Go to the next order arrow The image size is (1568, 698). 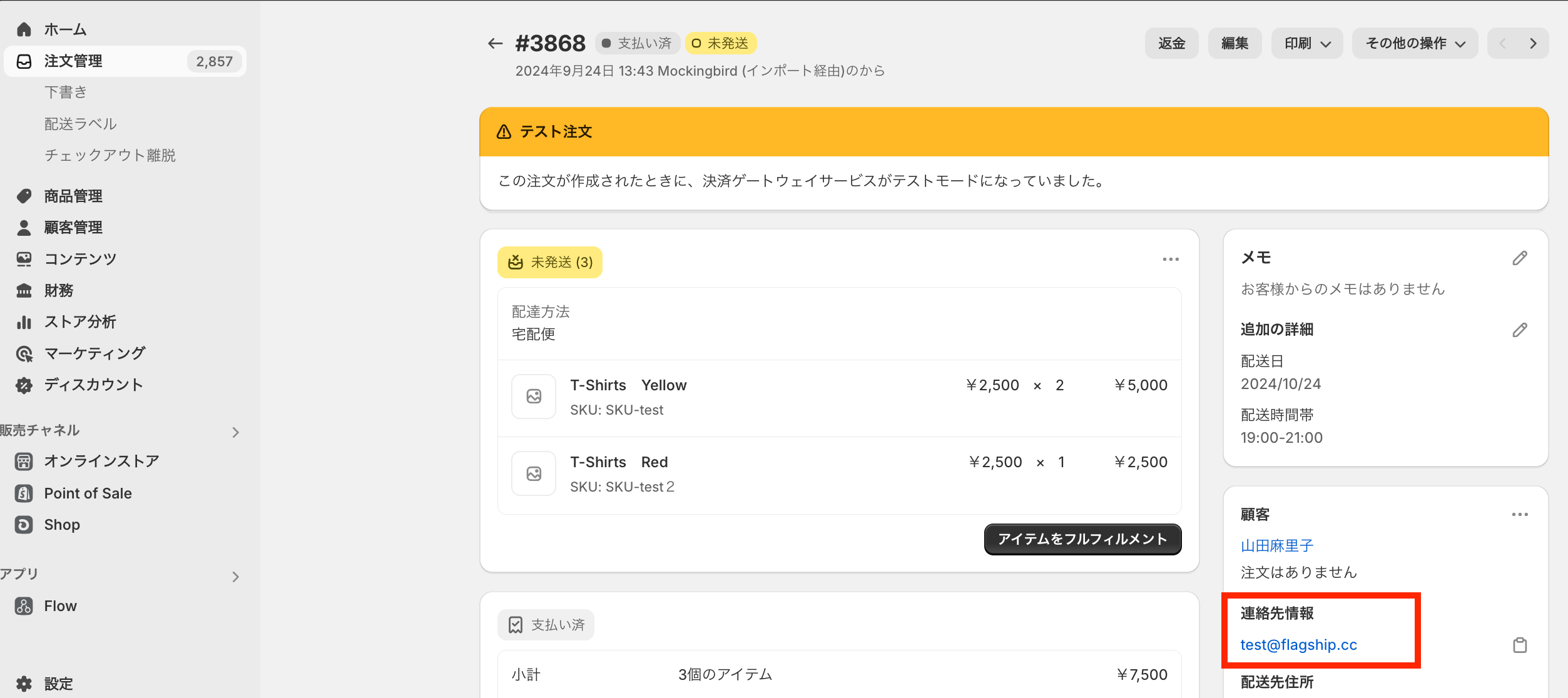1533,43
